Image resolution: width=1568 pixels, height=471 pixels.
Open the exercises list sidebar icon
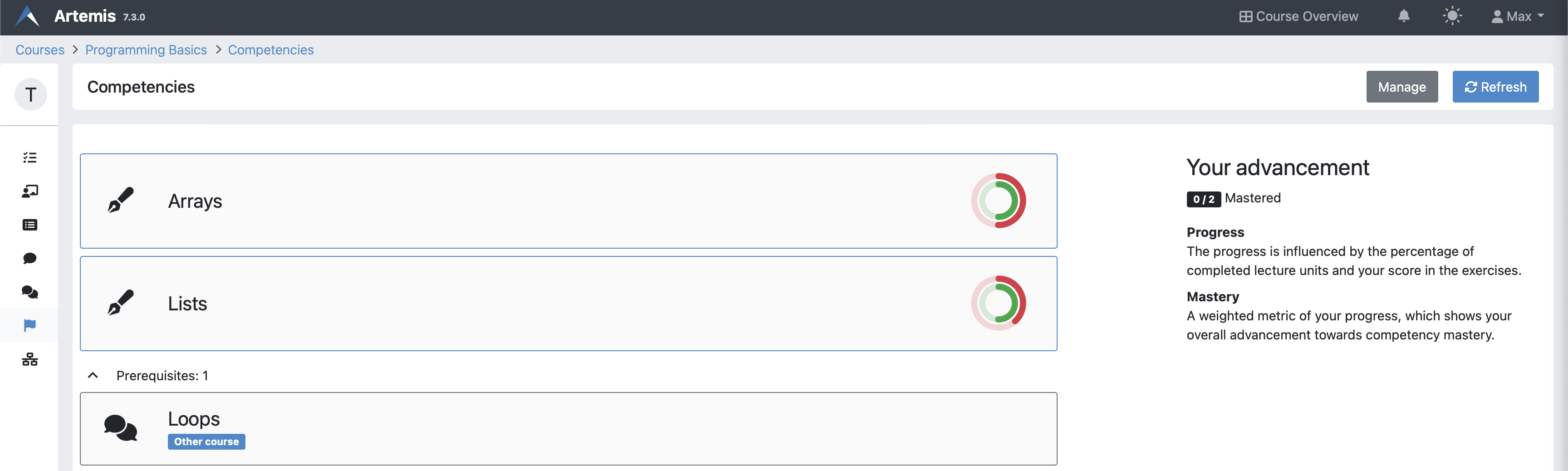coord(30,157)
